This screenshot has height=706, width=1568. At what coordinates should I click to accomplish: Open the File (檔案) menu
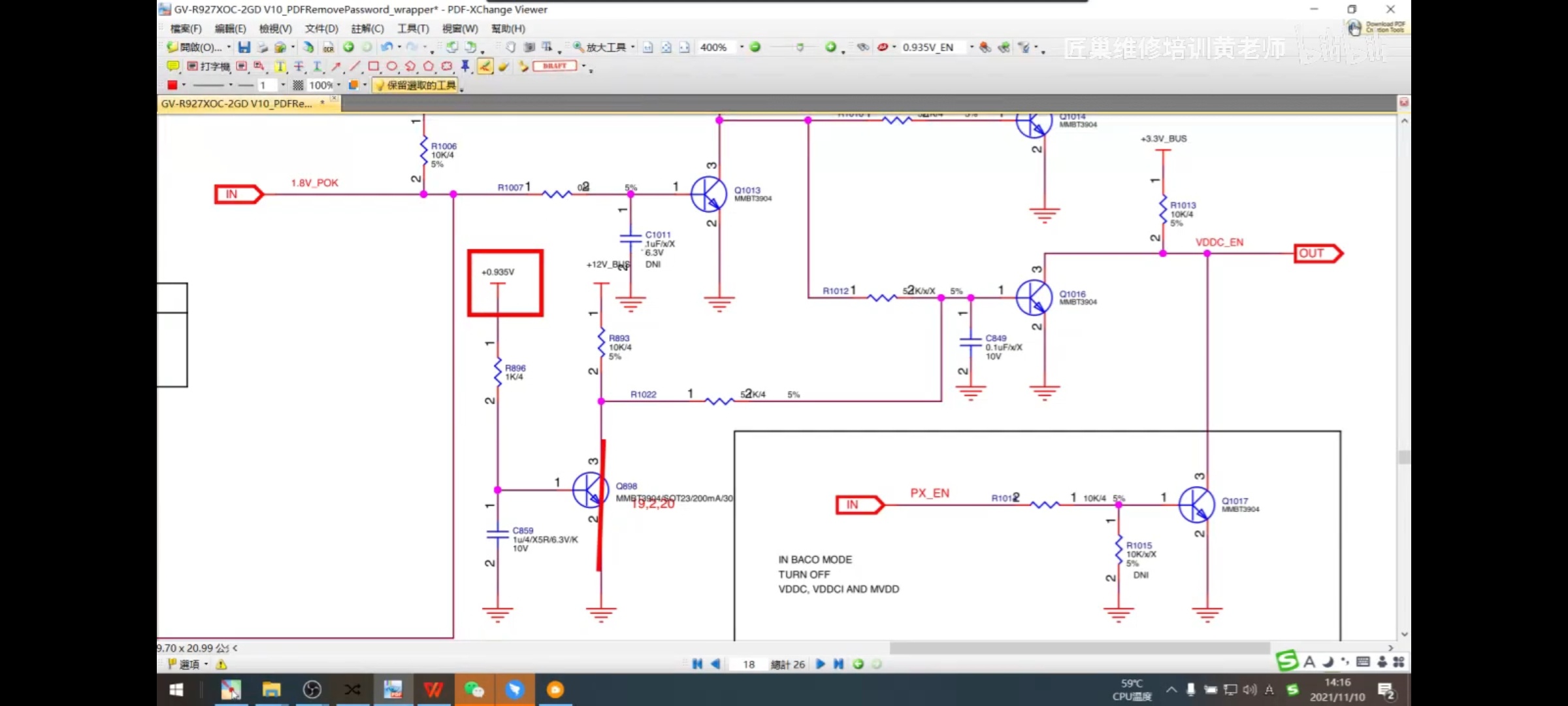point(186,28)
